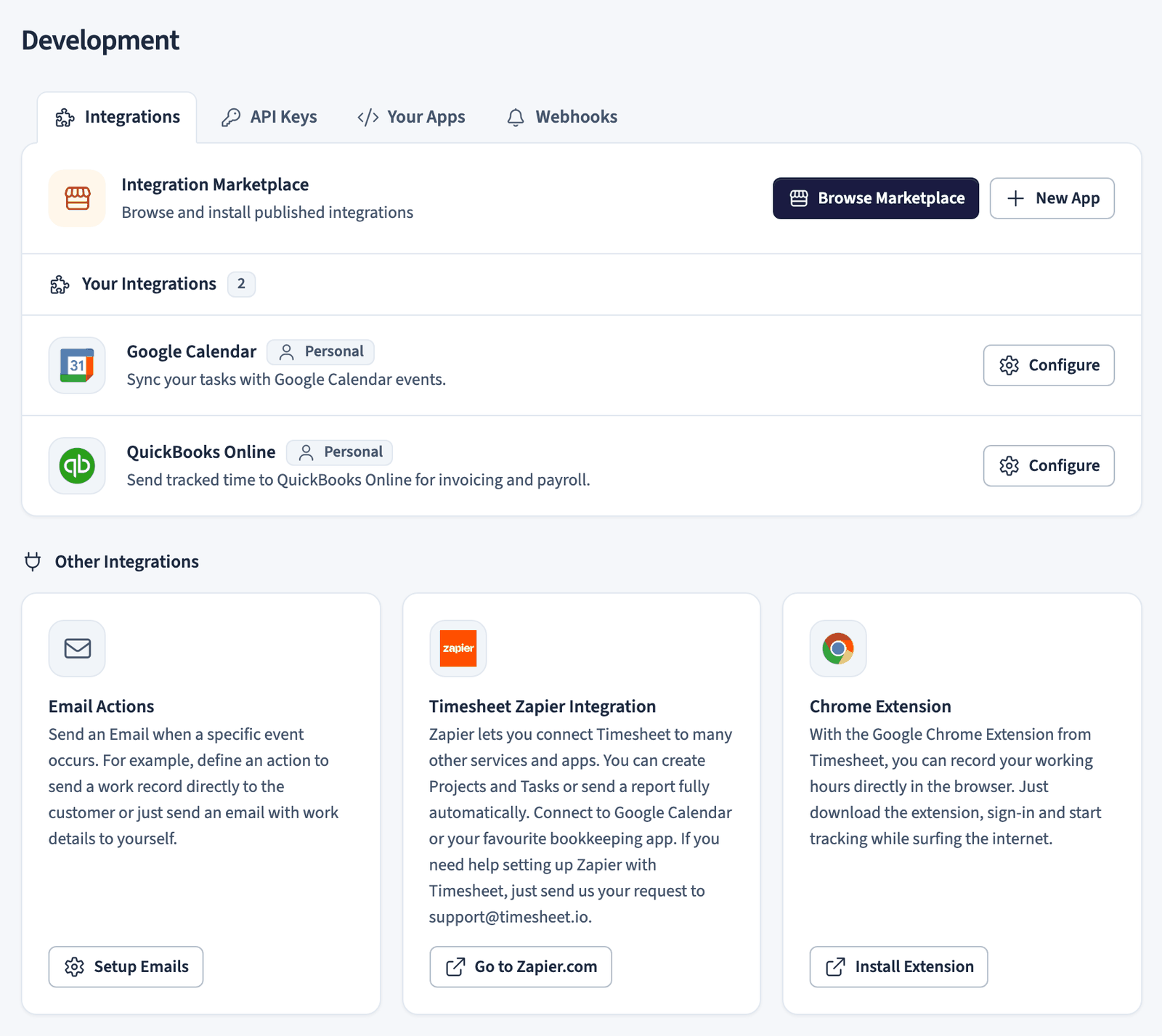
Task: Click the Personal badge next to Google Calendar
Action: pos(320,352)
